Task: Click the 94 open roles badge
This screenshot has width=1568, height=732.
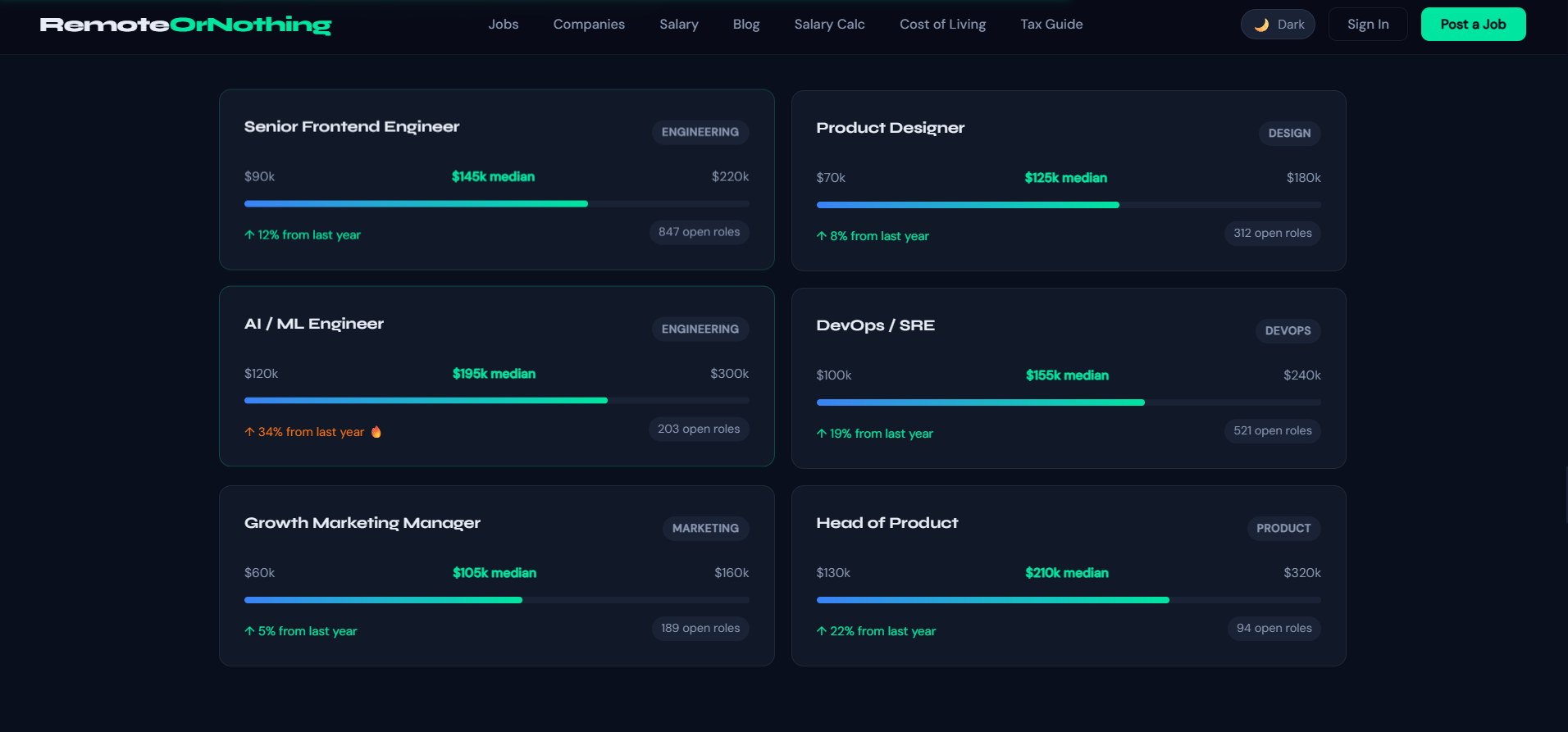Action: 1274,629
